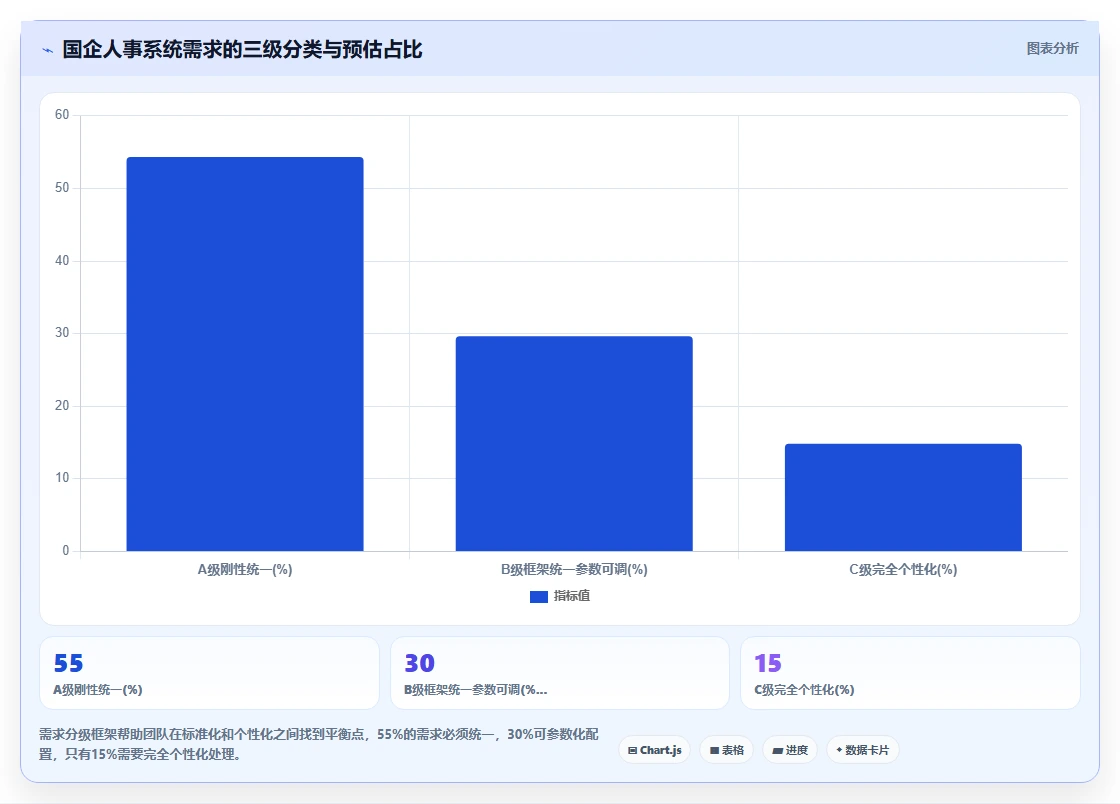The width and height of the screenshot is (1120, 804).
Task: Click x-axis label B级框架统一—参数可调(%)
Action: pos(574,570)
